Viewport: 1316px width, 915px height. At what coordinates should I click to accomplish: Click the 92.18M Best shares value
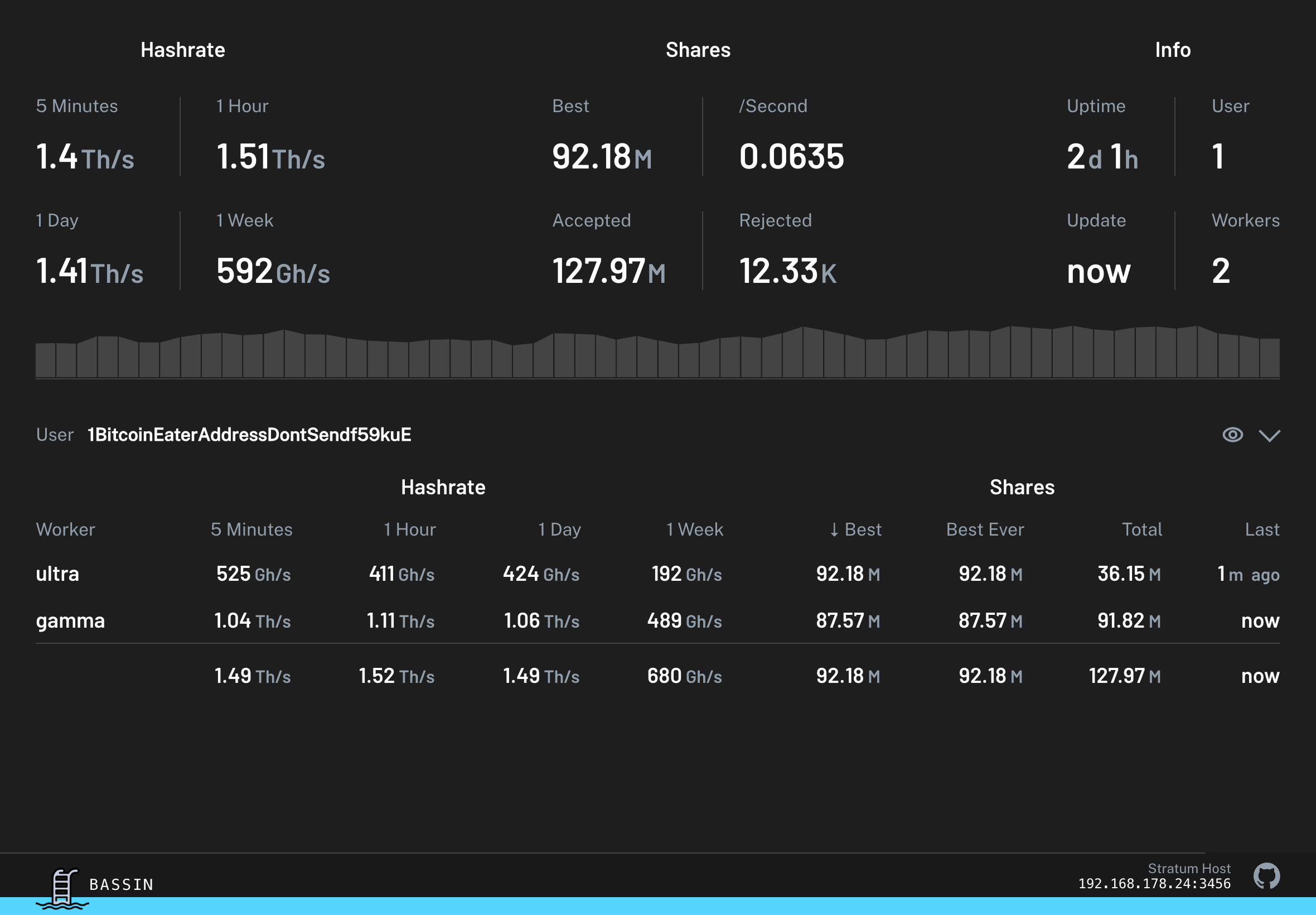pos(602,157)
